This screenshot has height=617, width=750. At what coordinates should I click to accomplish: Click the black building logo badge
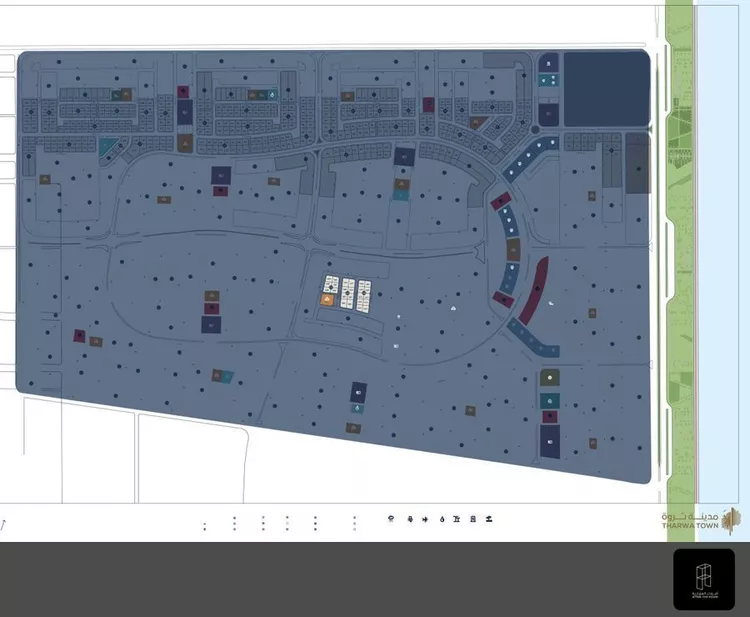pyautogui.click(x=704, y=579)
